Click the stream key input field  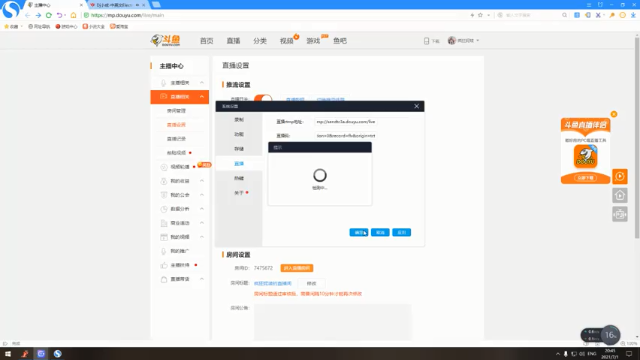(x=346, y=136)
